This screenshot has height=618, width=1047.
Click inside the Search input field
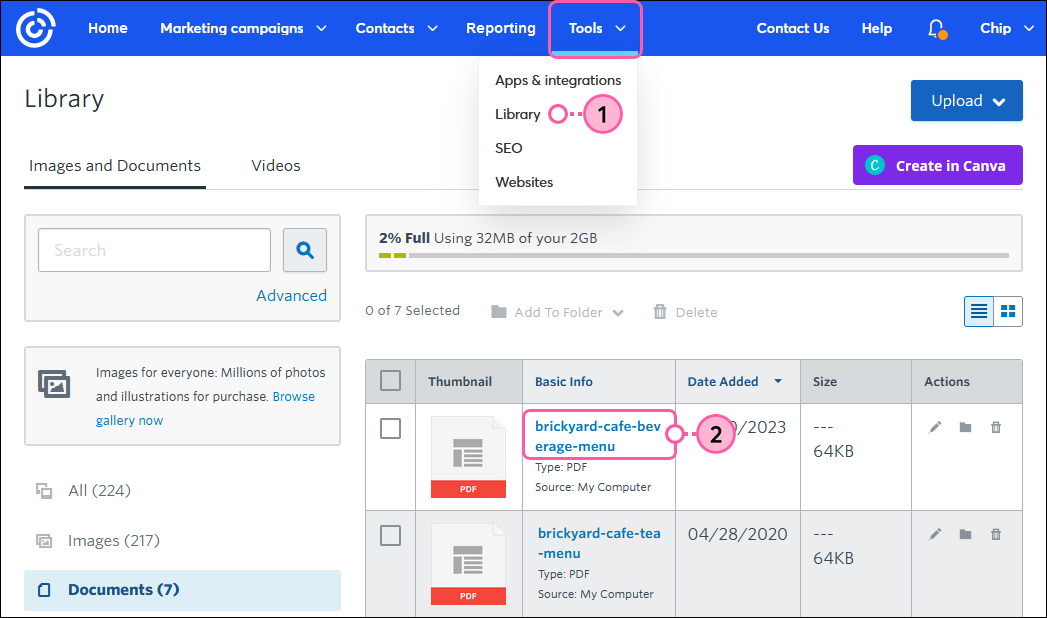coord(154,250)
